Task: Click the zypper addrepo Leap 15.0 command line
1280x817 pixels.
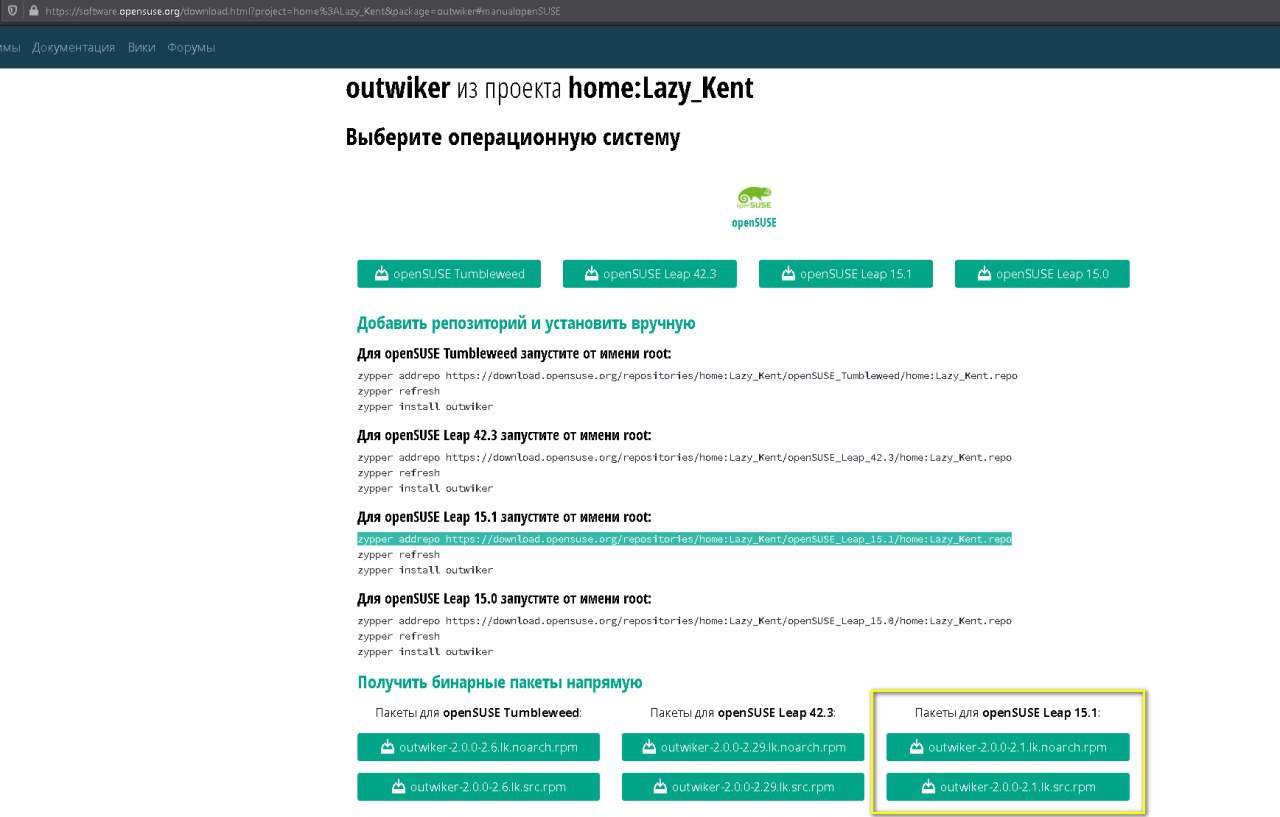Action: coord(684,621)
